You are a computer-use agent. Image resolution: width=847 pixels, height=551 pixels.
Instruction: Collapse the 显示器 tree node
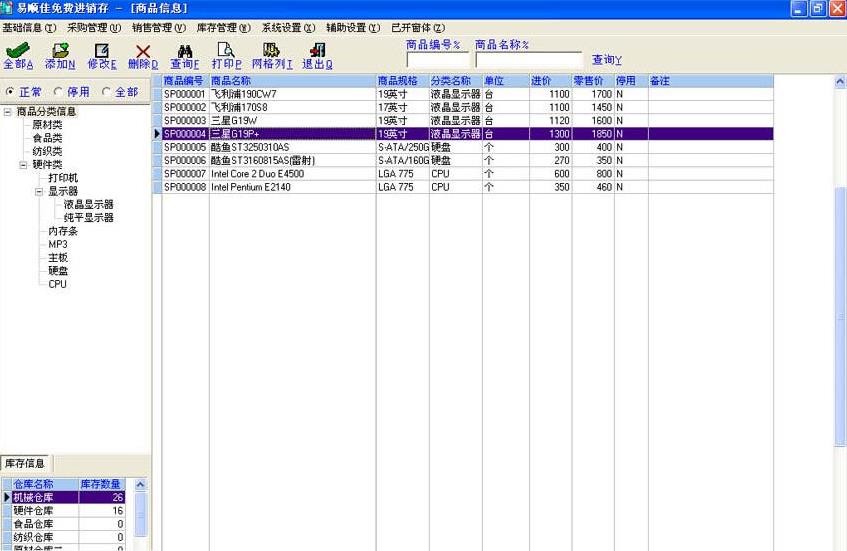[x=40, y=190]
